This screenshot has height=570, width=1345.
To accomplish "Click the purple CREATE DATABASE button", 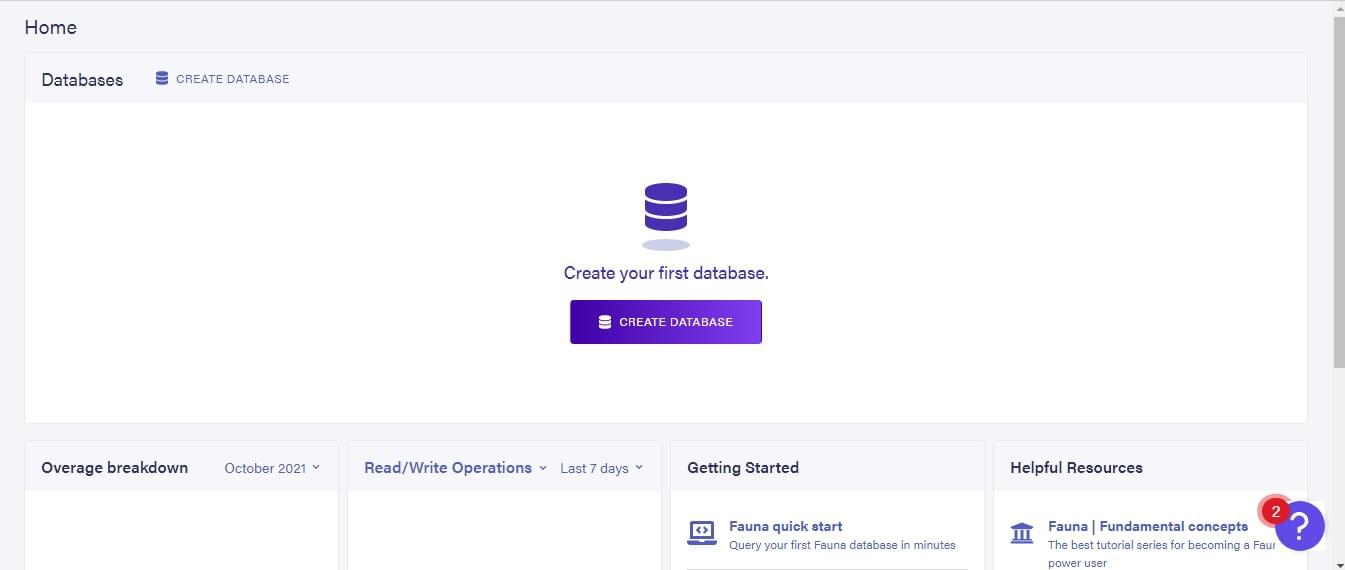I will click(666, 322).
